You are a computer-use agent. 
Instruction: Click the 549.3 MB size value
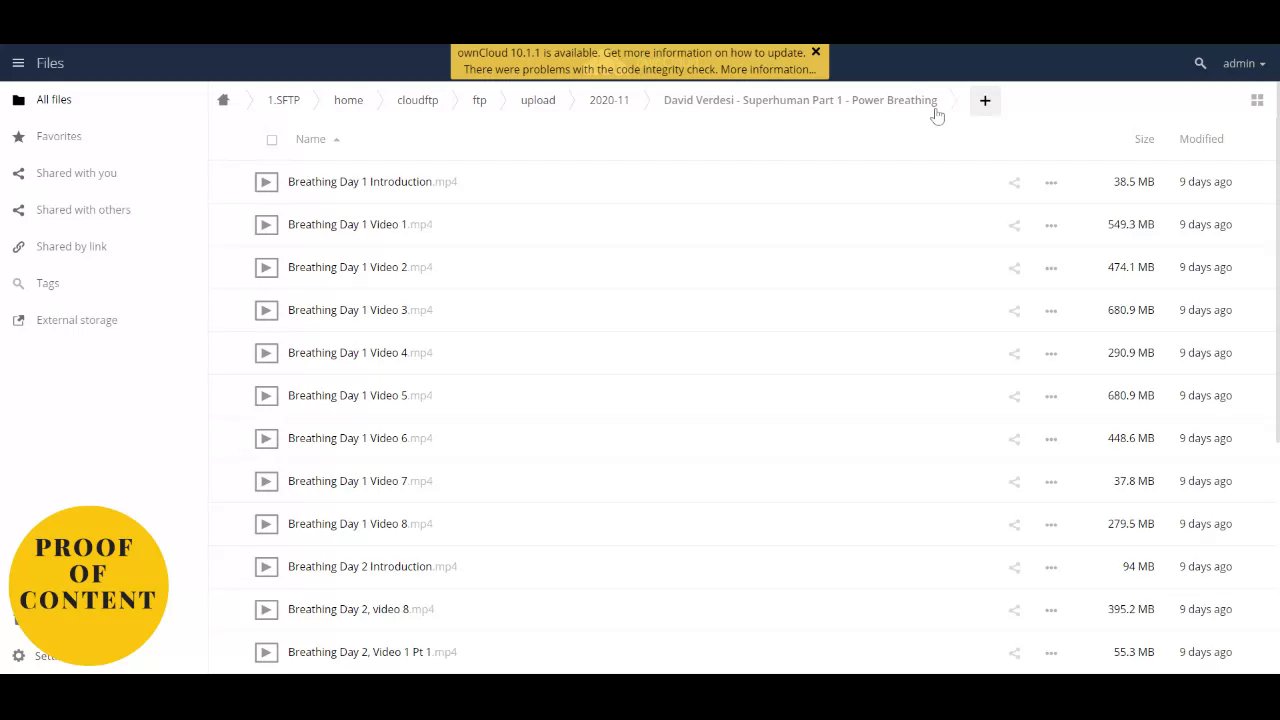(1131, 224)
